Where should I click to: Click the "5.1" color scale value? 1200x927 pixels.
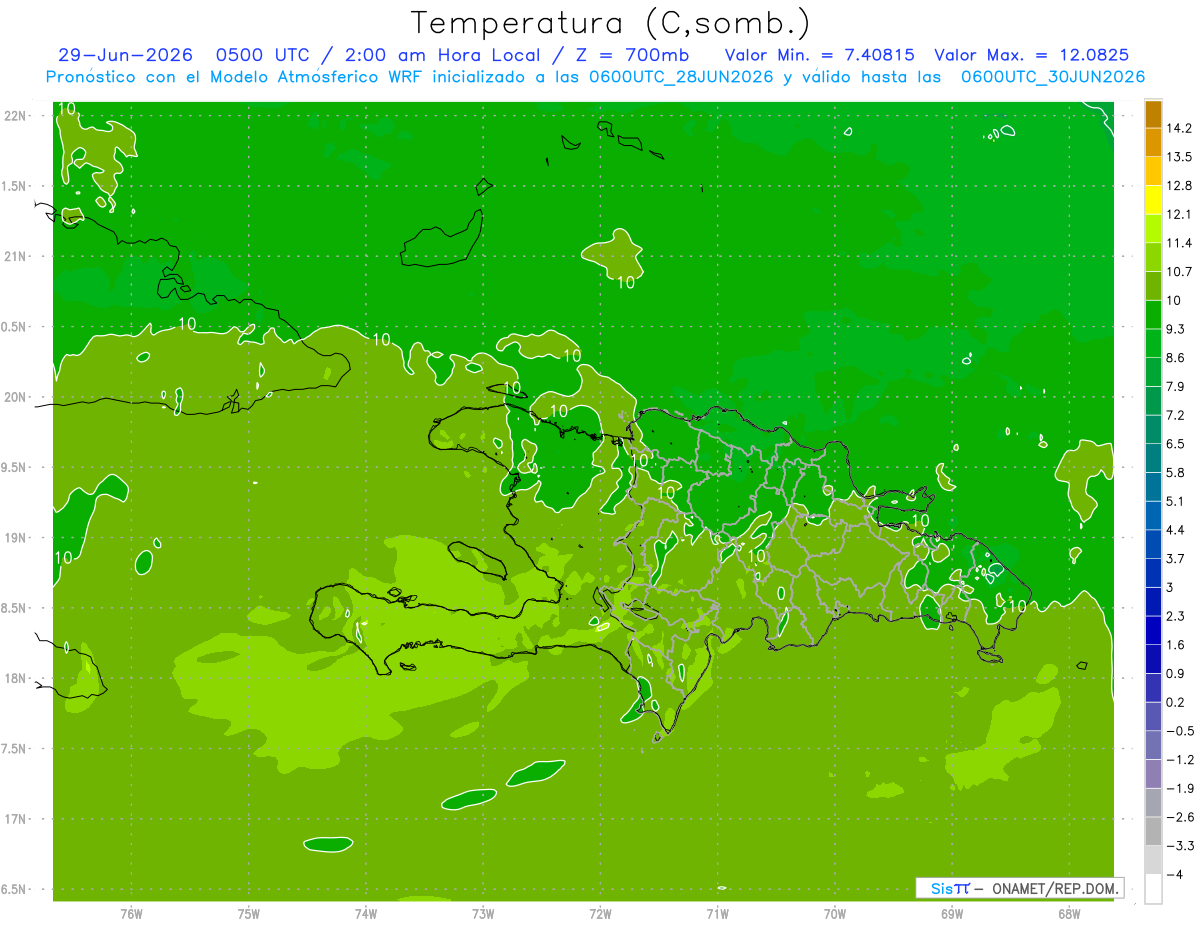coord(1176,502)
